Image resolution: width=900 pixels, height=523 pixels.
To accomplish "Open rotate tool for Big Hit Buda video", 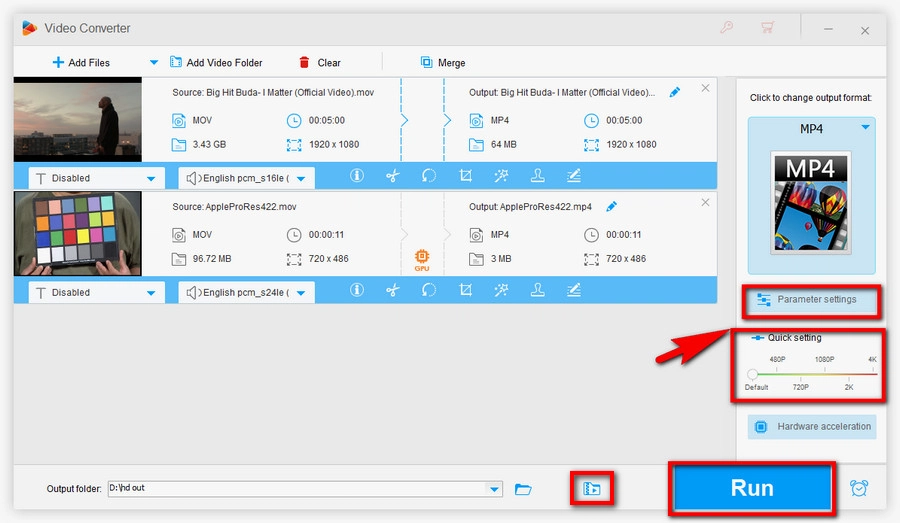I will (429, 176).
